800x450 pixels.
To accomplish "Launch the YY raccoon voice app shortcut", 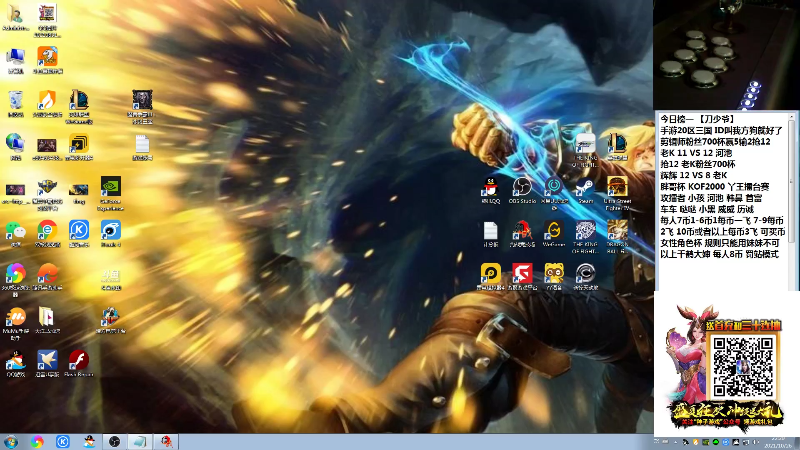I will click(x=554, y=277).
